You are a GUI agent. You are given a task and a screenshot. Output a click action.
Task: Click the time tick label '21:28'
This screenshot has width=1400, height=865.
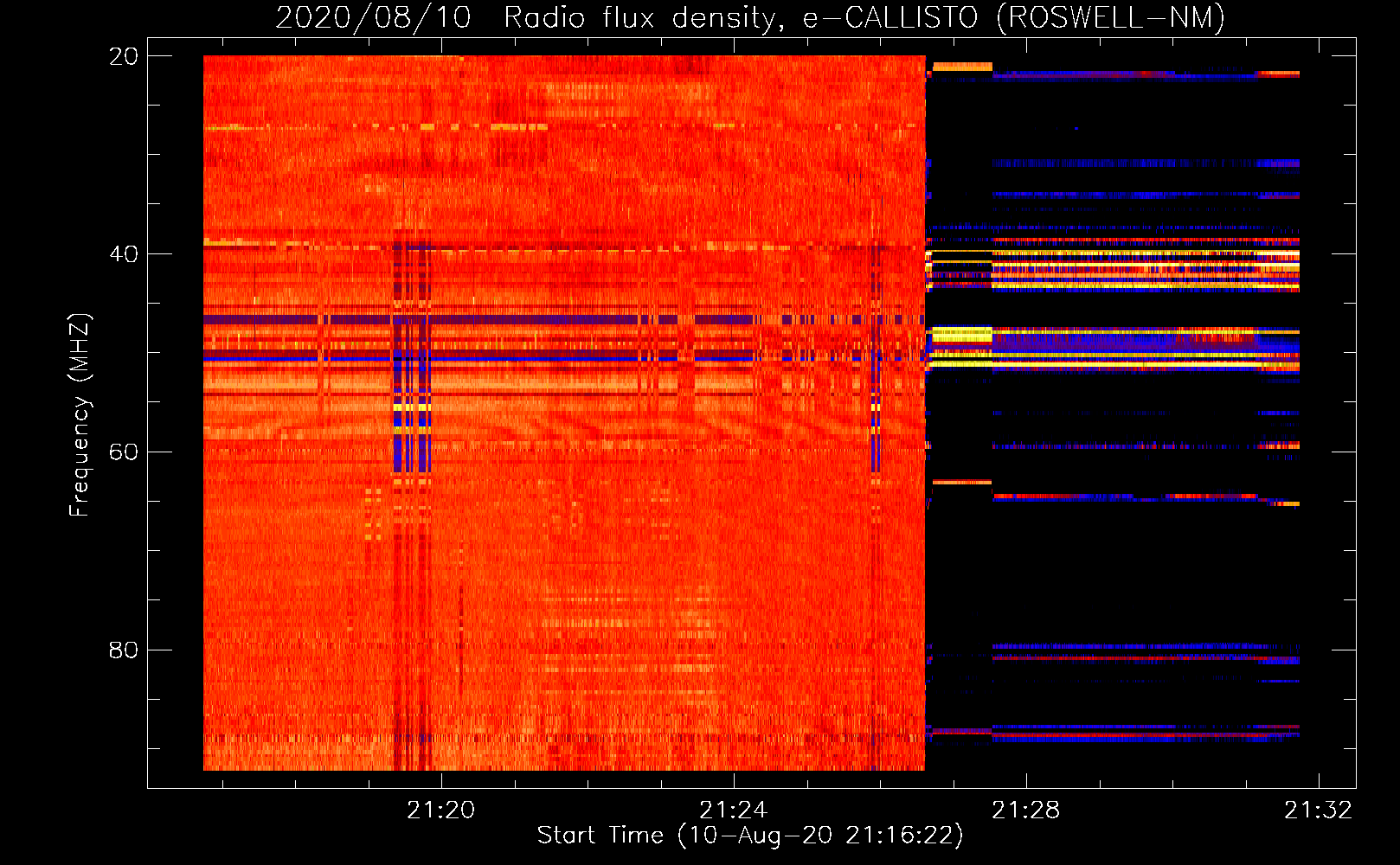(x=1026, y=811)
